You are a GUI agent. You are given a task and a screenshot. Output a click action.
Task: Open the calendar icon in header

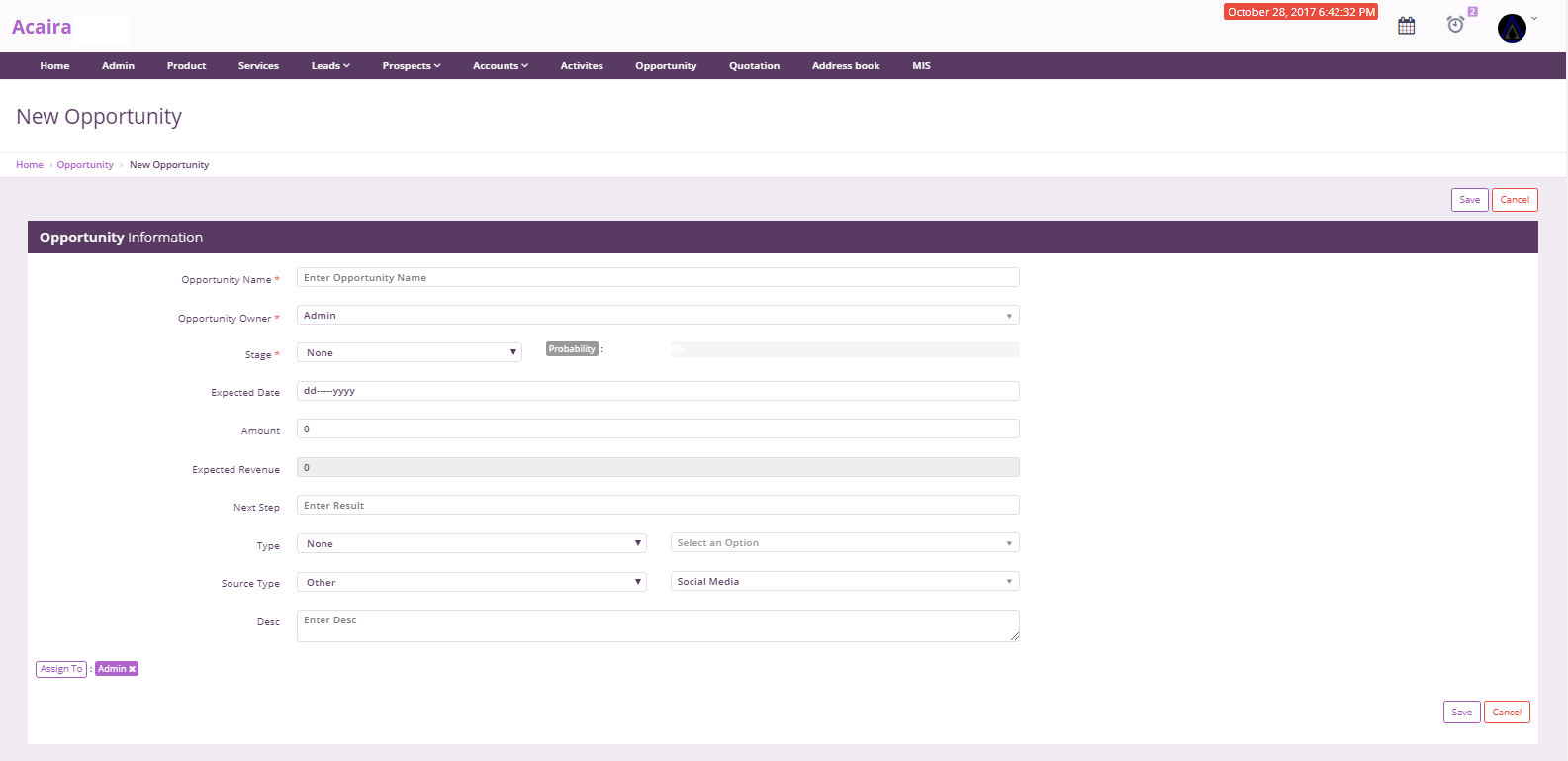coord(1406,26)
